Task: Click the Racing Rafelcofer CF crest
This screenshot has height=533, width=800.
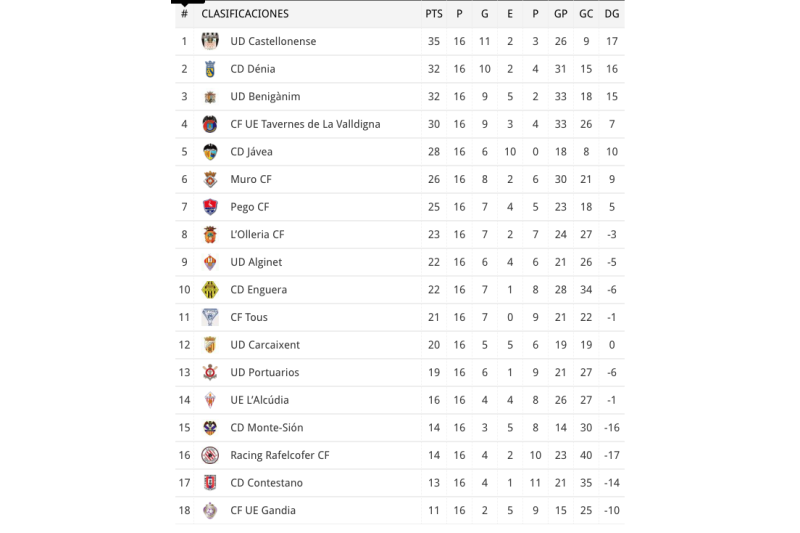Action: [210, 455]
